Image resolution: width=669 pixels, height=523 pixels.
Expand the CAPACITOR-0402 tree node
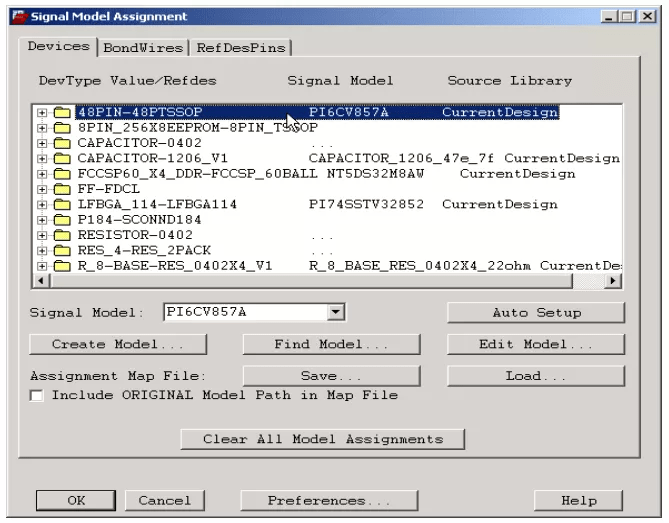[42, 143]
